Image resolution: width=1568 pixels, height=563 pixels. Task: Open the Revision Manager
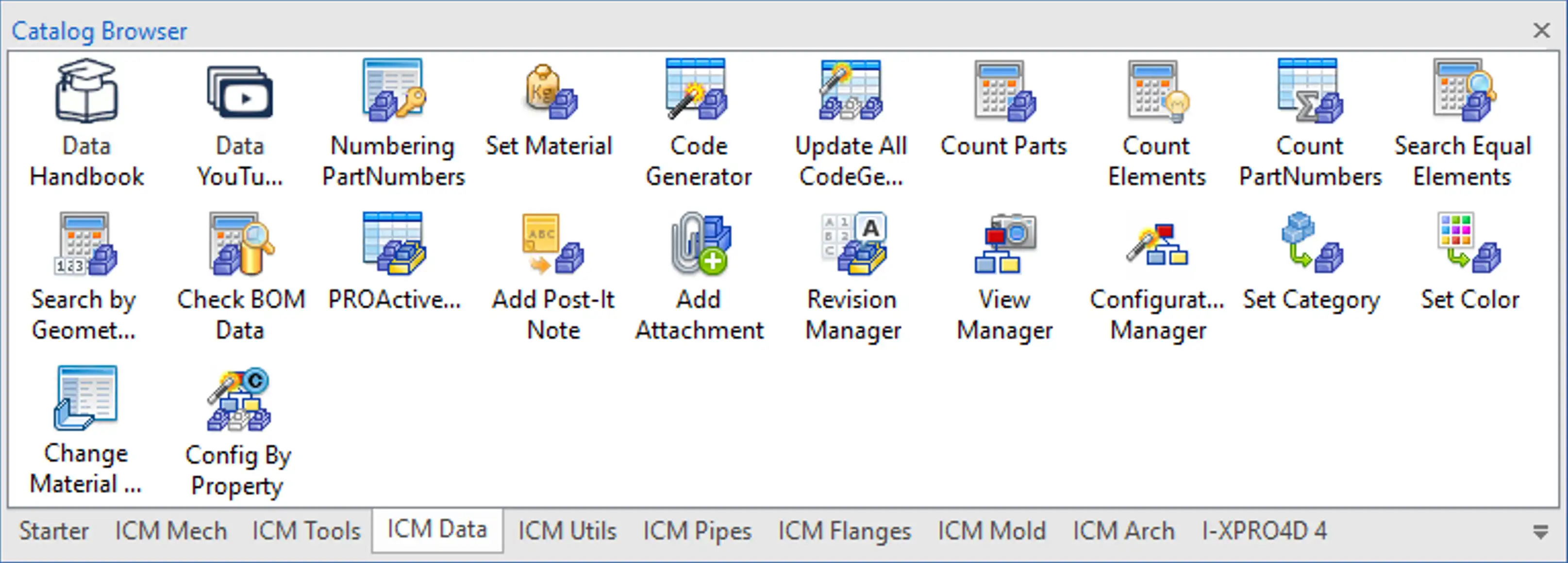click(x=851, y=274)
